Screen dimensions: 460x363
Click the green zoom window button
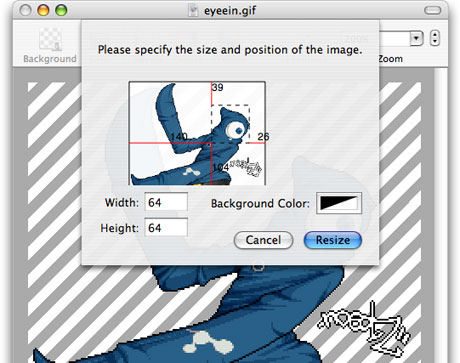click(x=61, y=10)
